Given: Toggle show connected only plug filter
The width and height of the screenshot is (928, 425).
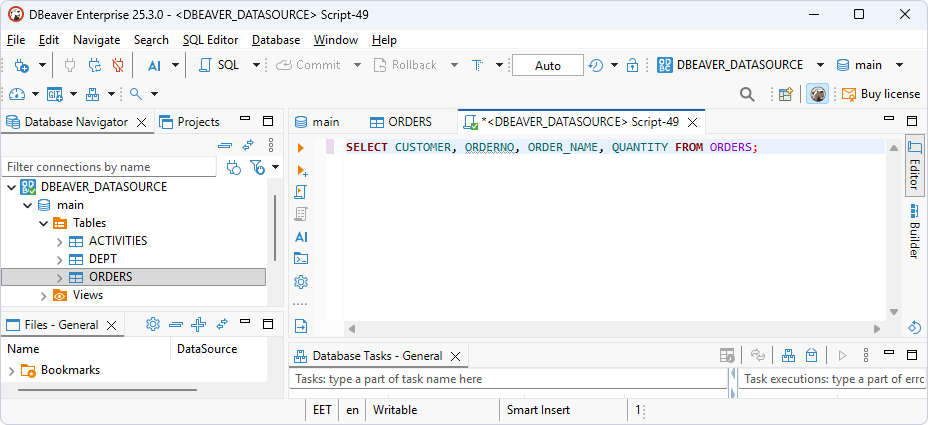Looking at the screenshot, I should [234, 168].
